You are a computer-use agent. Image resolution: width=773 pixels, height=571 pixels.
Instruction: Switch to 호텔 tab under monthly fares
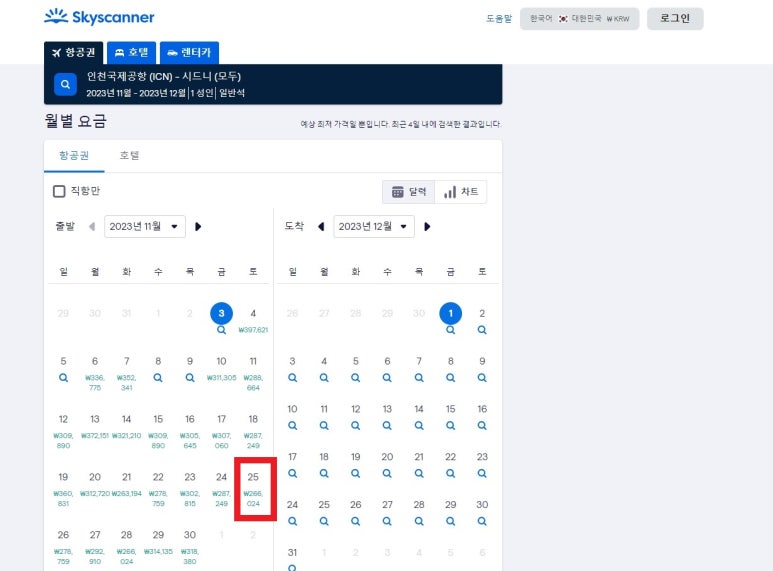(129, 156)
